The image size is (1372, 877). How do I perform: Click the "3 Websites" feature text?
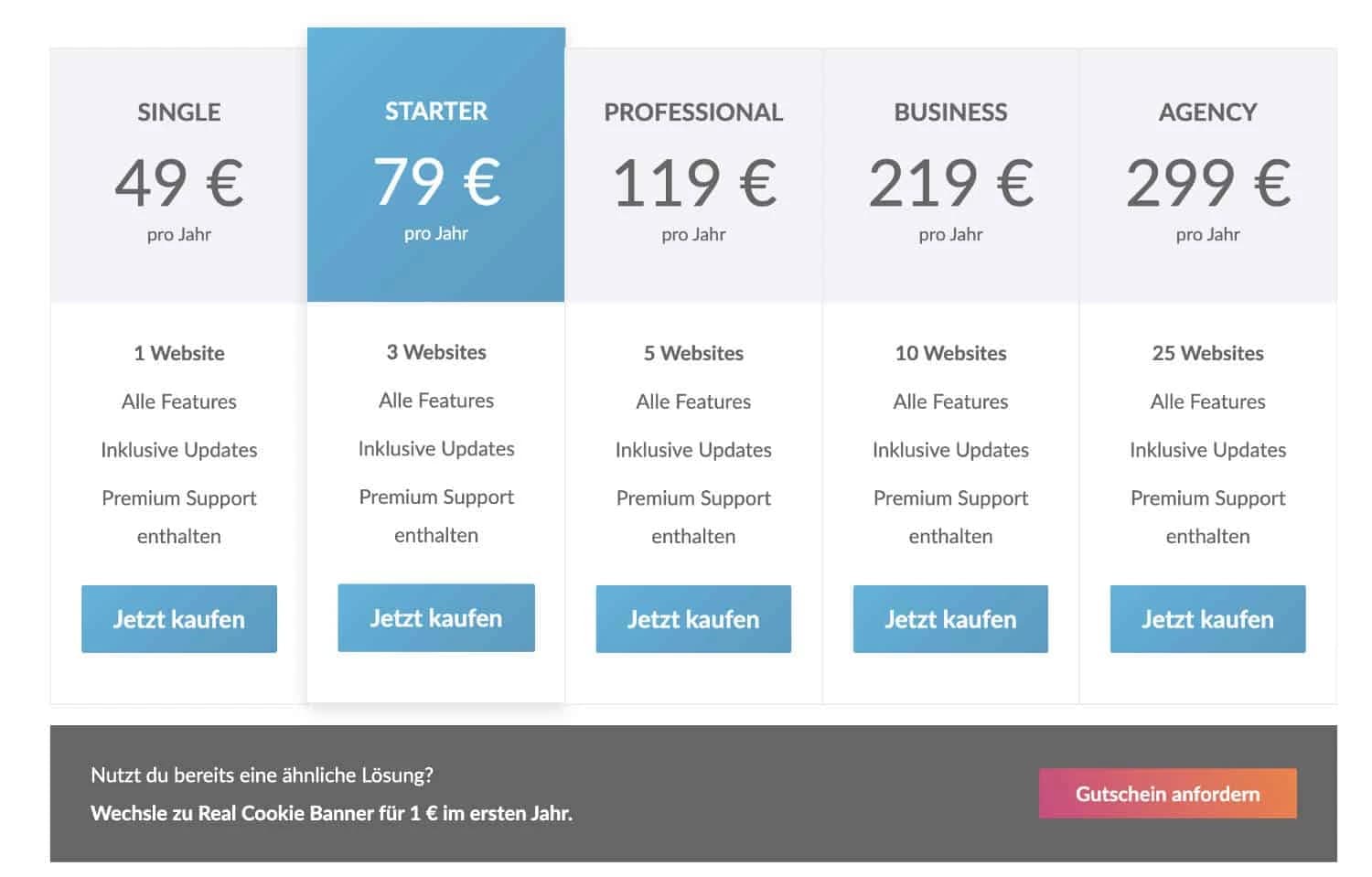pos(436,352)
